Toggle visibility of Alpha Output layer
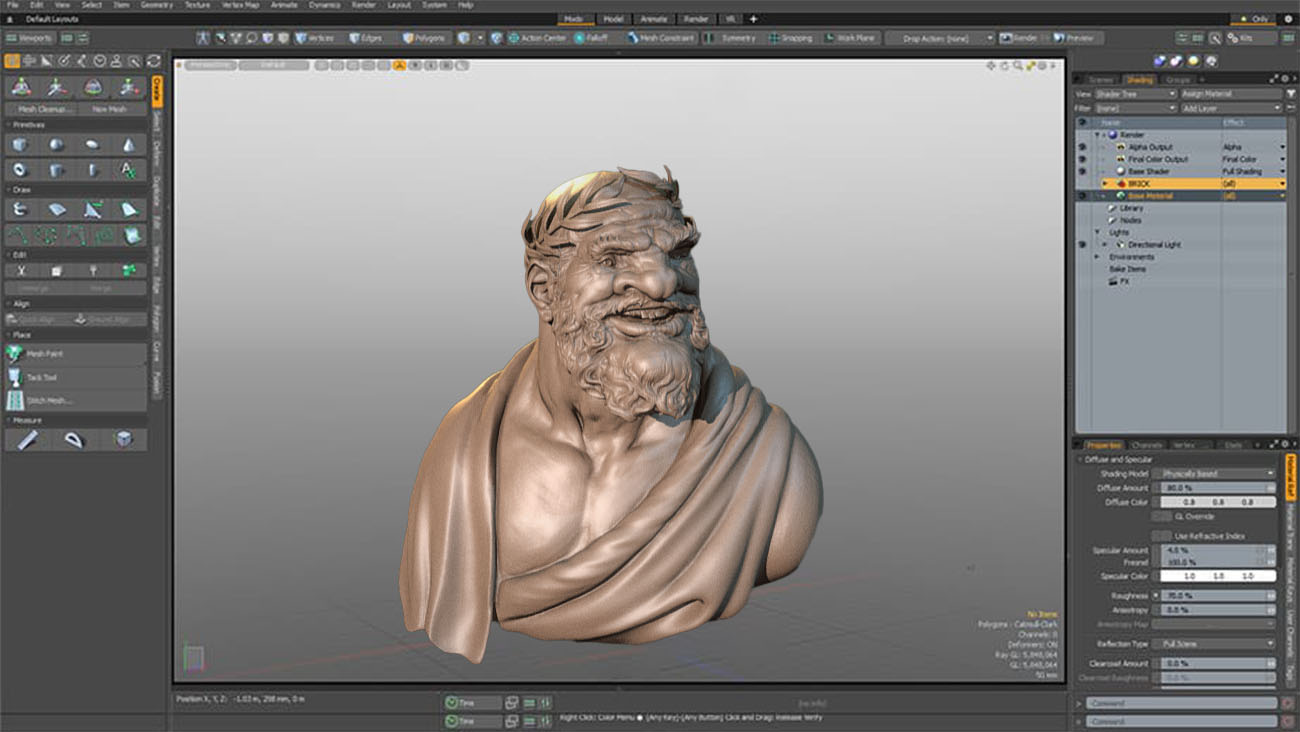The image size is (1300, 732). pyautogui.click(x=1082, y=147)
